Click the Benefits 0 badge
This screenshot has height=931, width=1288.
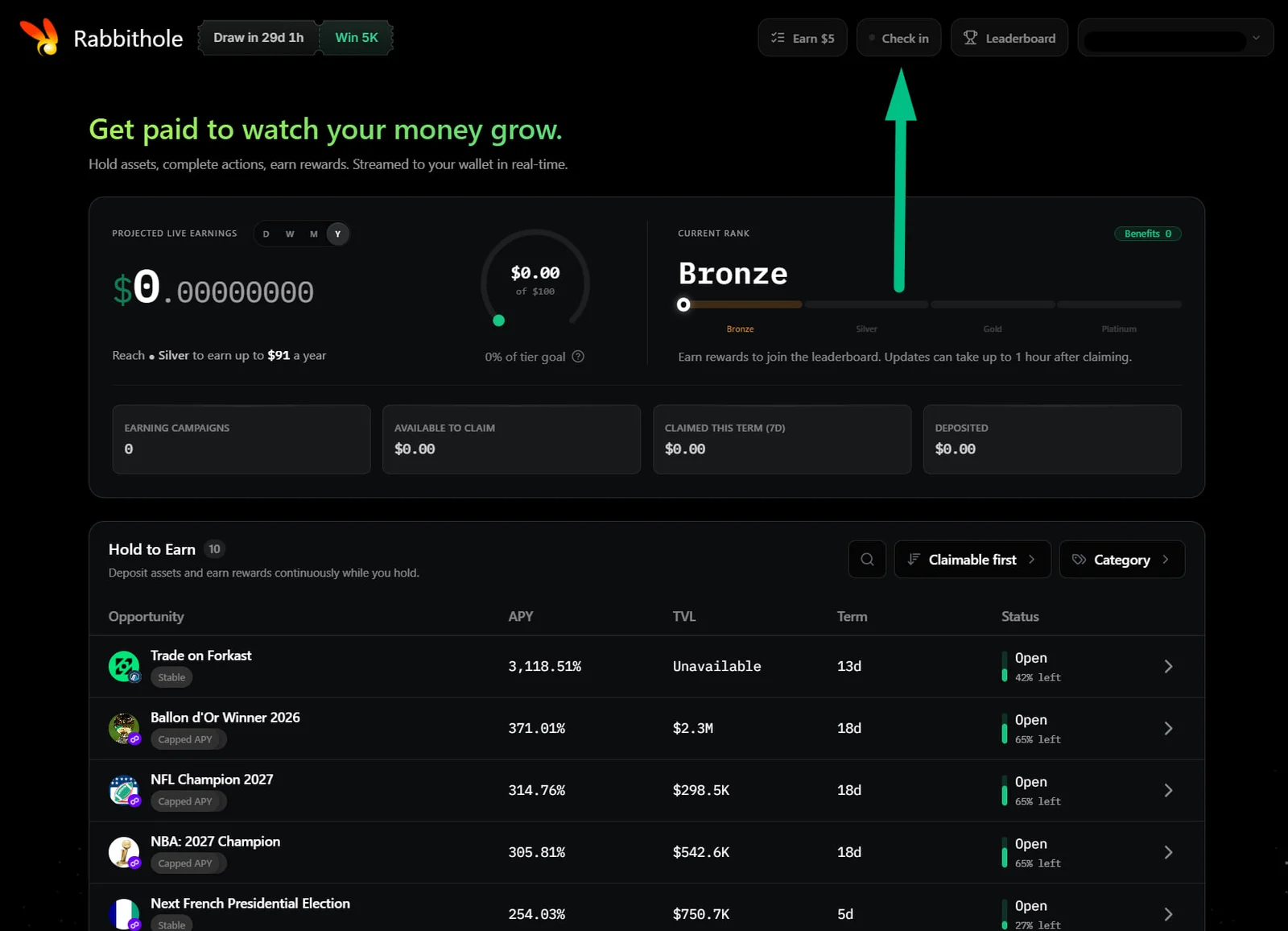tap(1148, 234)
